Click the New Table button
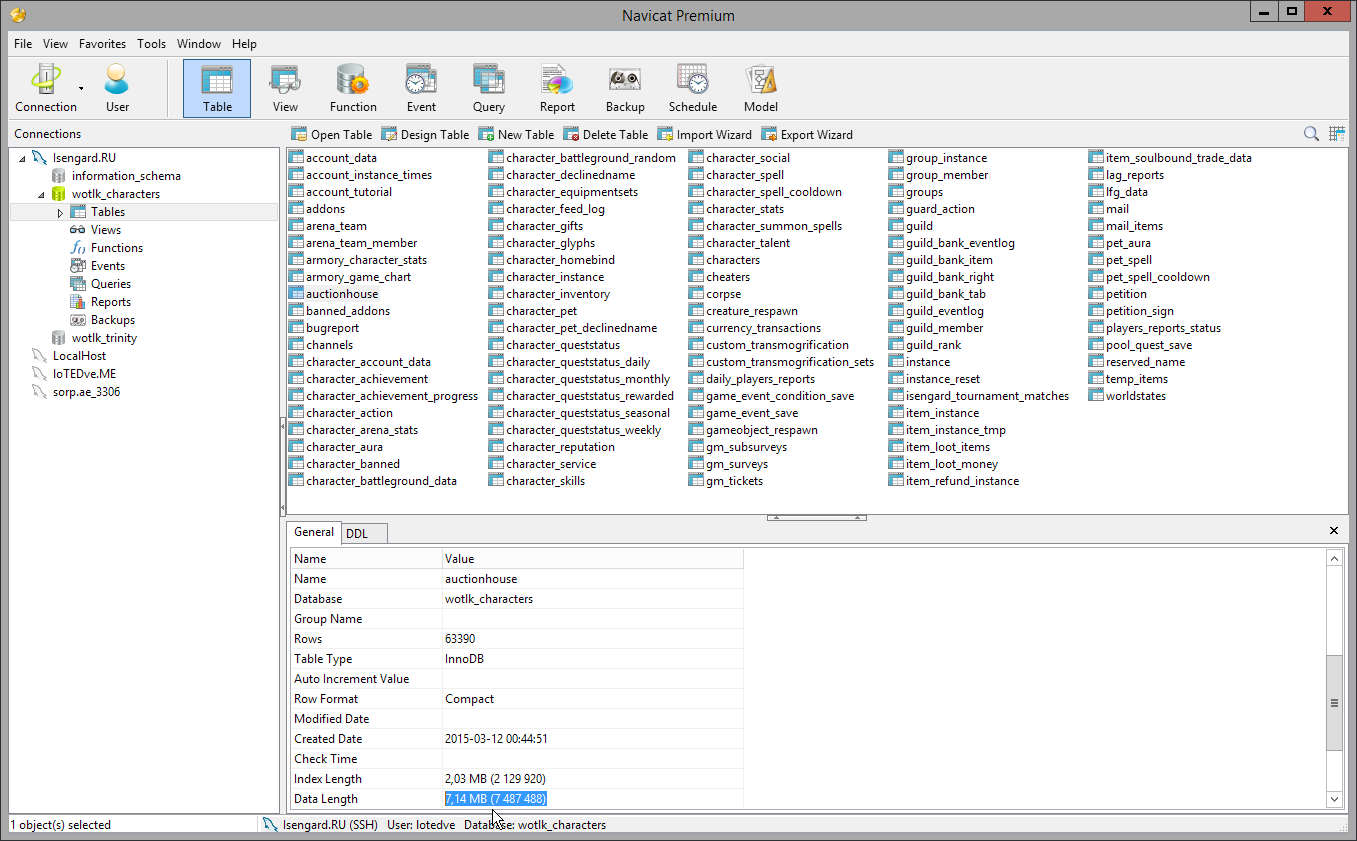This screenshot has height=841, width=1357. [516, 134]
